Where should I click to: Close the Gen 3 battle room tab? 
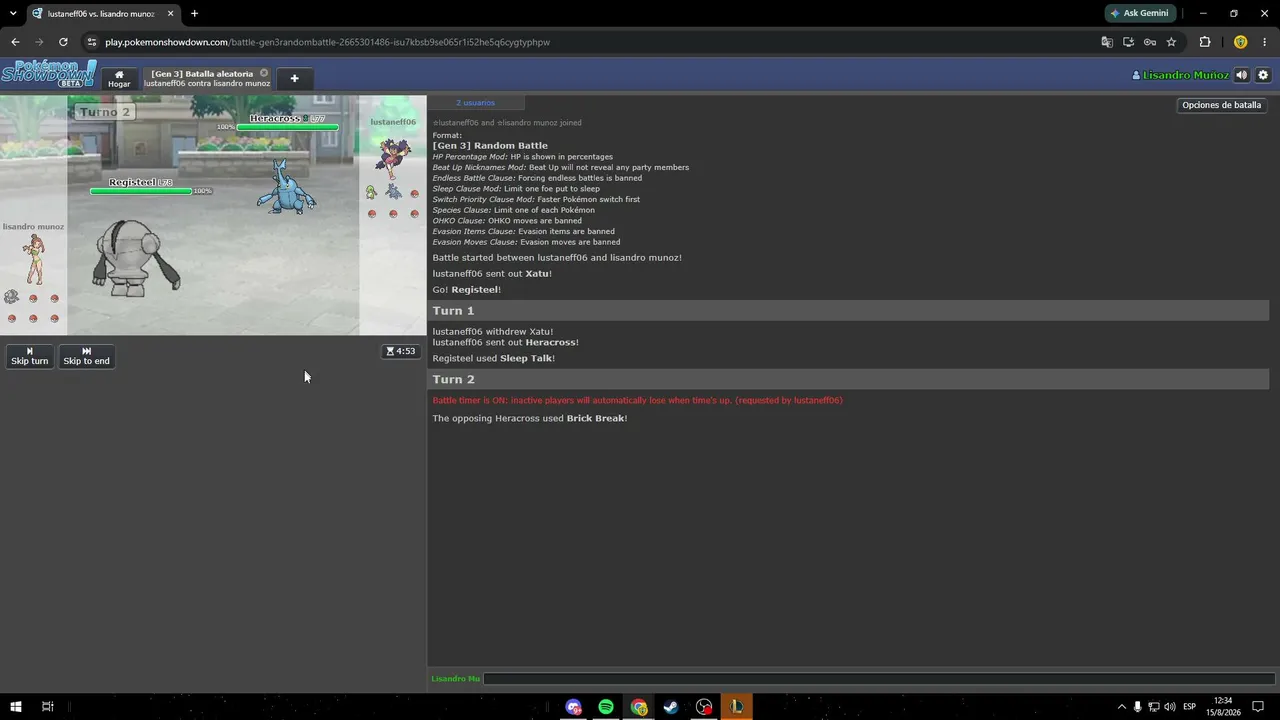point(264,73)
